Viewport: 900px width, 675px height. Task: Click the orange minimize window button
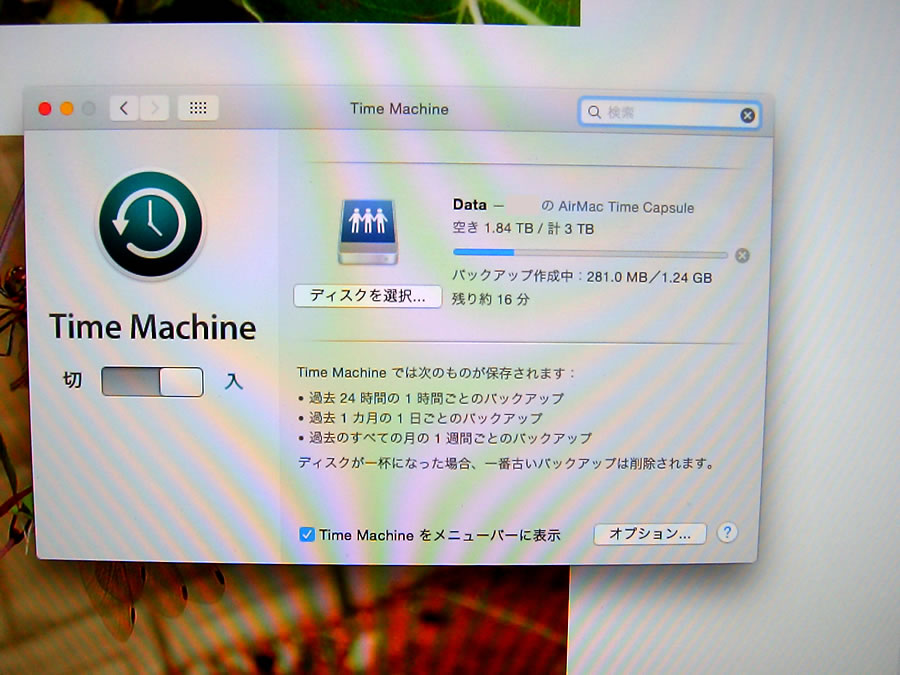coord(67,108)
